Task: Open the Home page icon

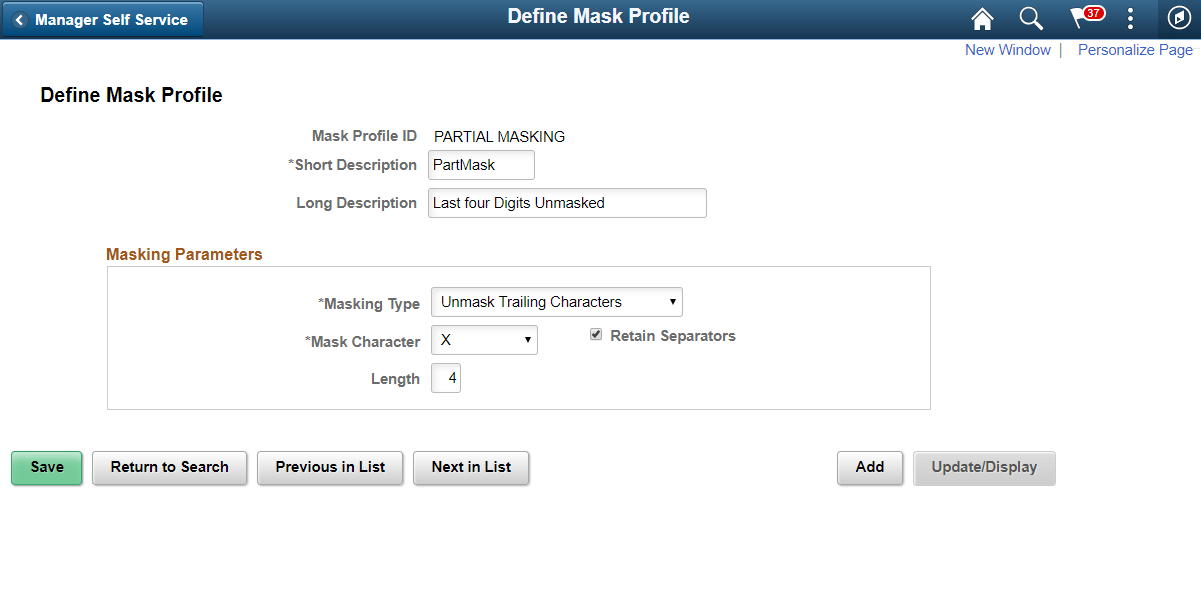Action: 982,18
